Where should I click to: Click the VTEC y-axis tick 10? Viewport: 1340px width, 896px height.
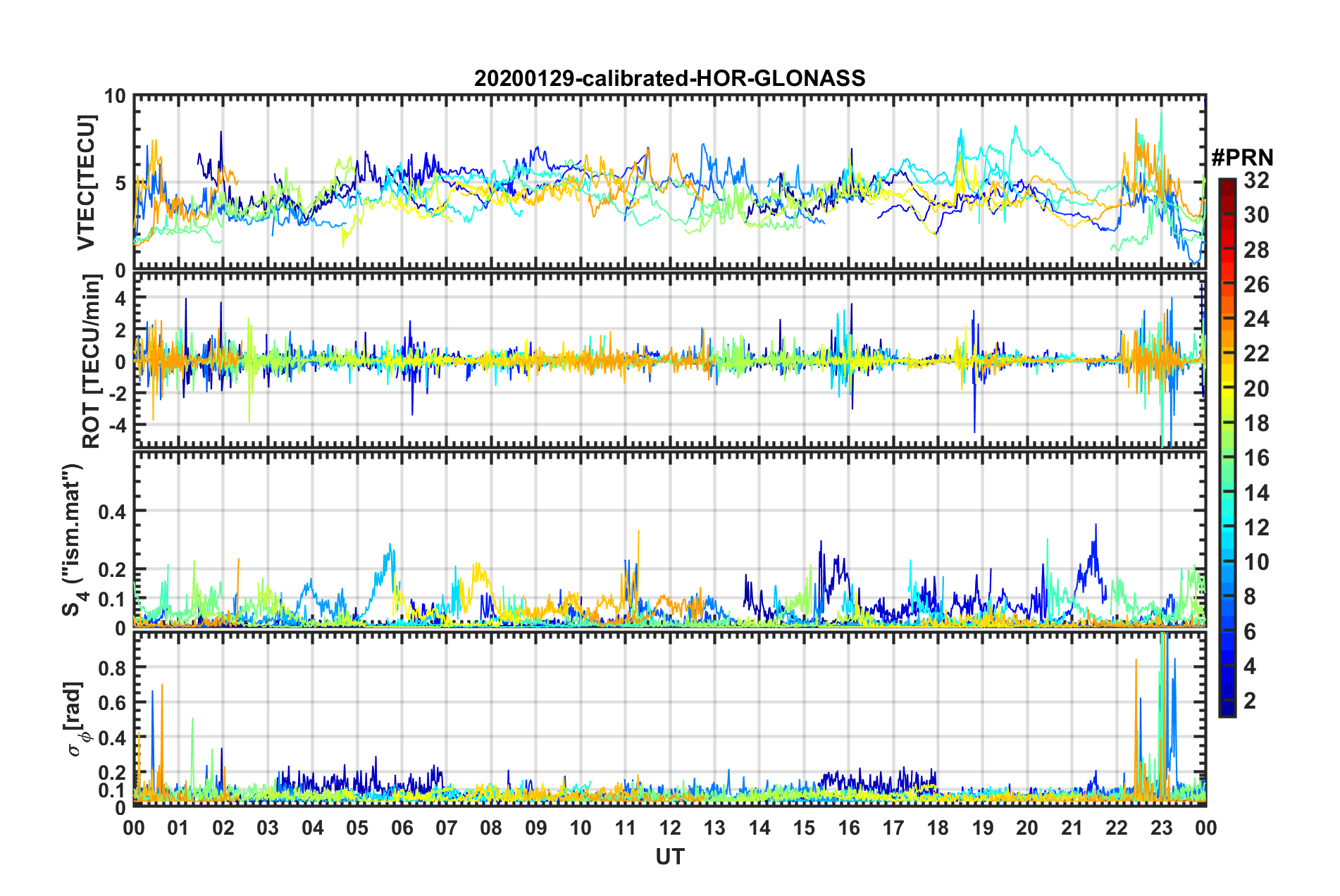click(115, 97)
